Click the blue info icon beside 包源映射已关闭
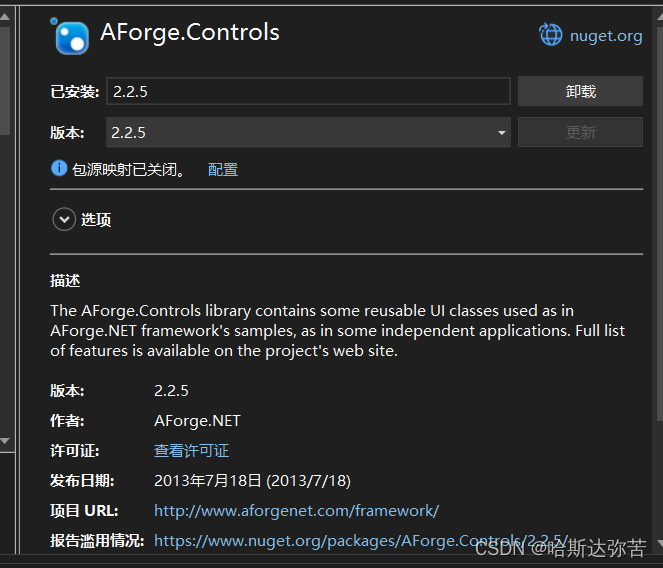 point(59,168)
